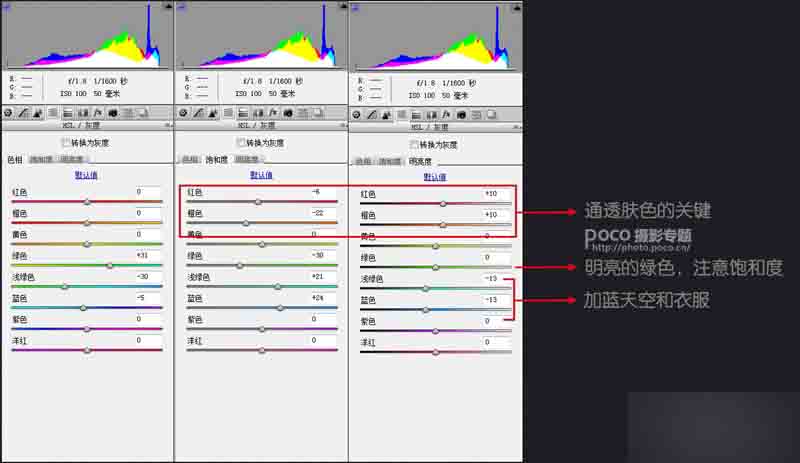The width and height of the screenshot is (800, 463).
Task: Open Lens Corrections icon in middle Saturation panel
Action: pos(259,113)
